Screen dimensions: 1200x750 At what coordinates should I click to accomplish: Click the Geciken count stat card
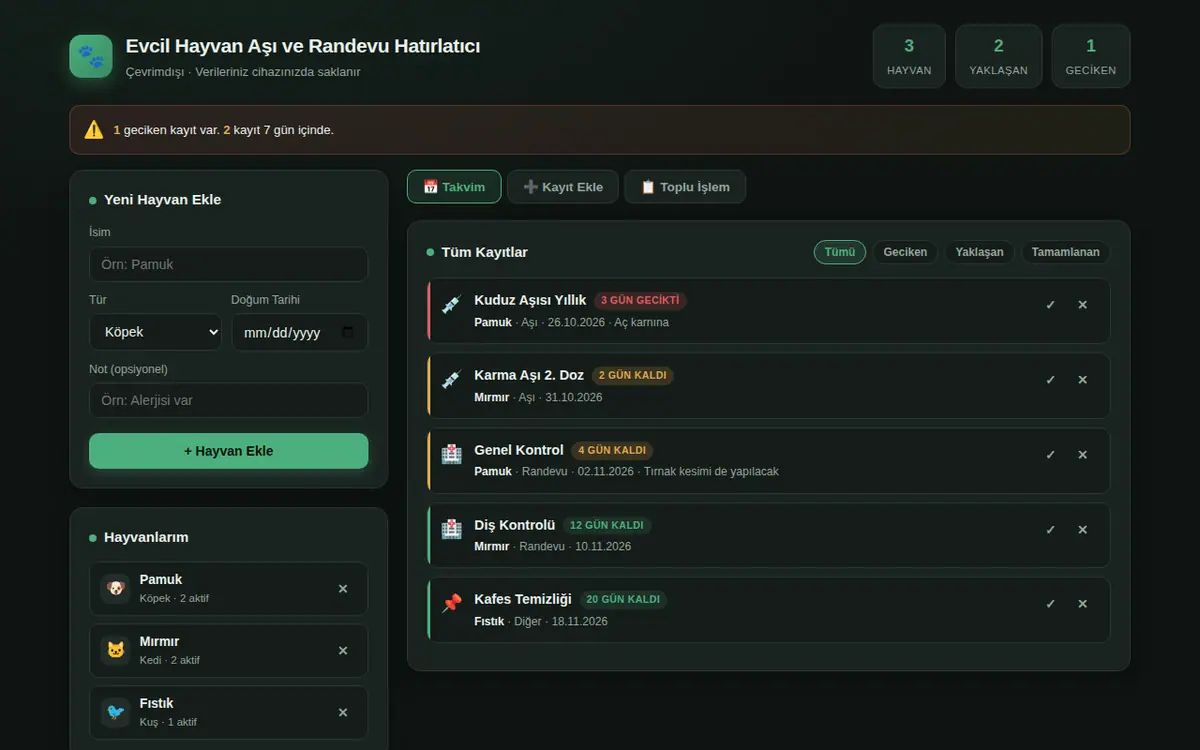(1091, 56)
